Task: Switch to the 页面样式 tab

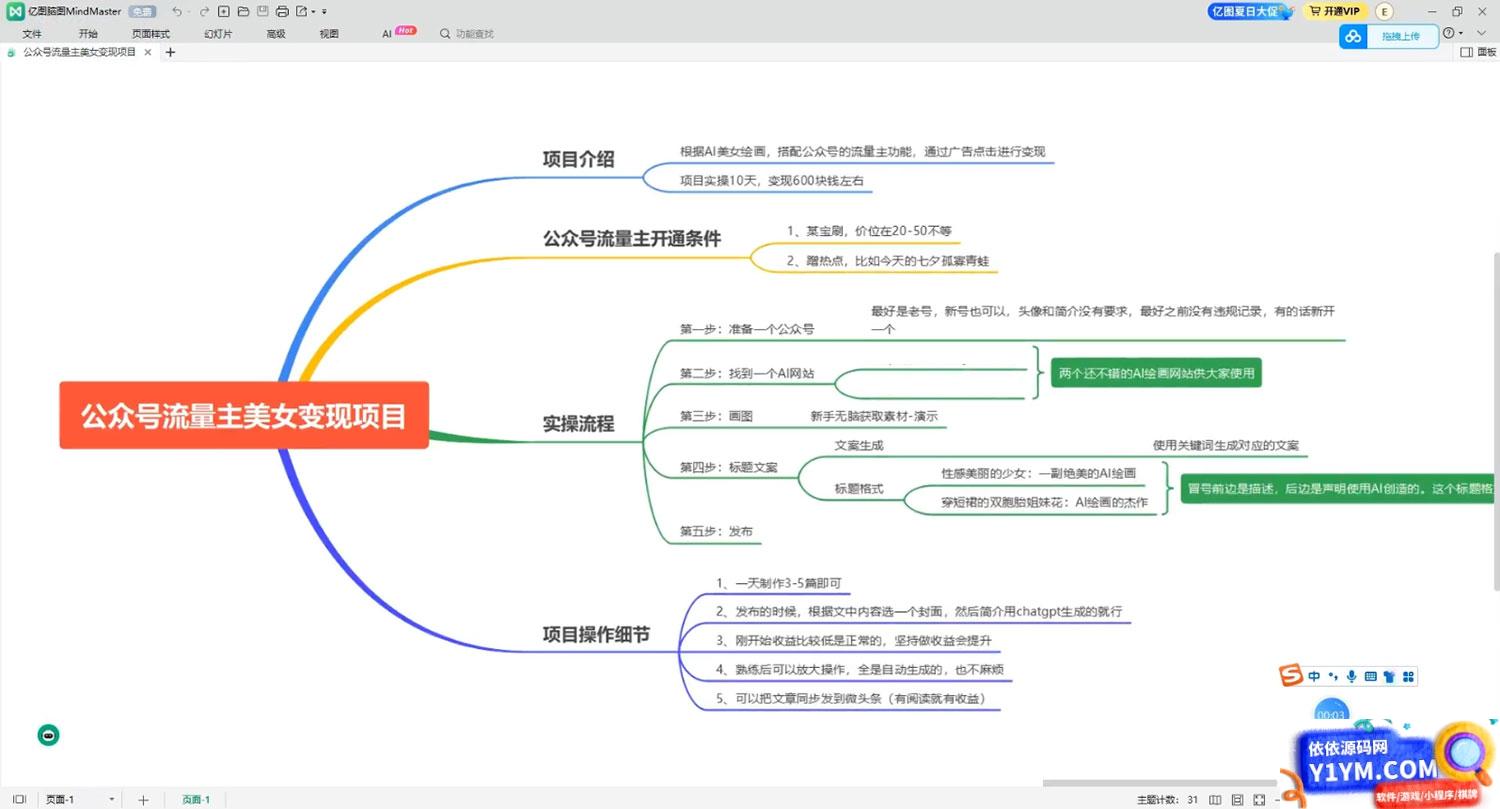Action: pyautogui.click(x=151, y=34)
